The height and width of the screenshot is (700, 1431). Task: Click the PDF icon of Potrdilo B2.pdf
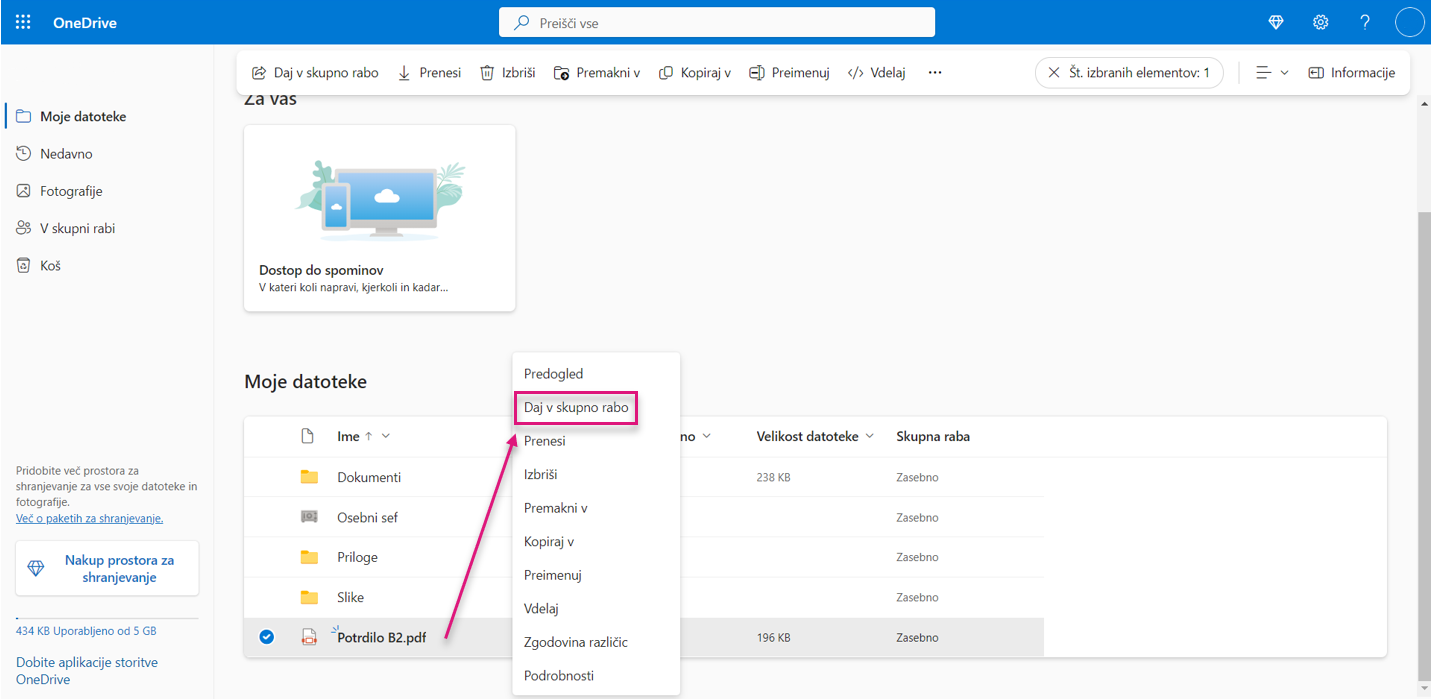pos(309,637)
